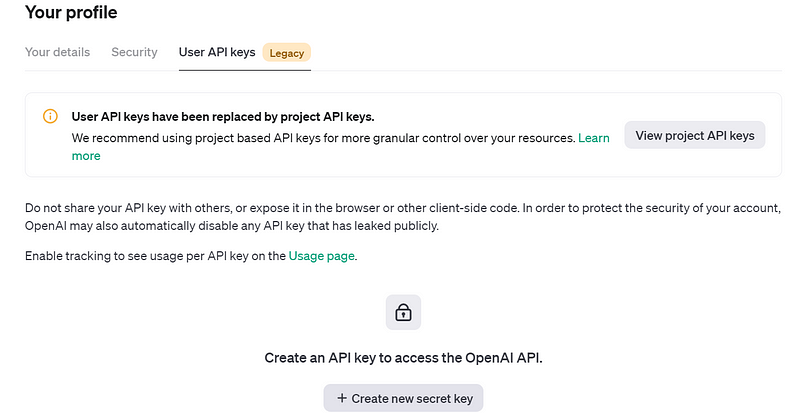Click the orange info icon in notice
The width and height of the screenshot is (788, 413).
click(x=50, y=116)
